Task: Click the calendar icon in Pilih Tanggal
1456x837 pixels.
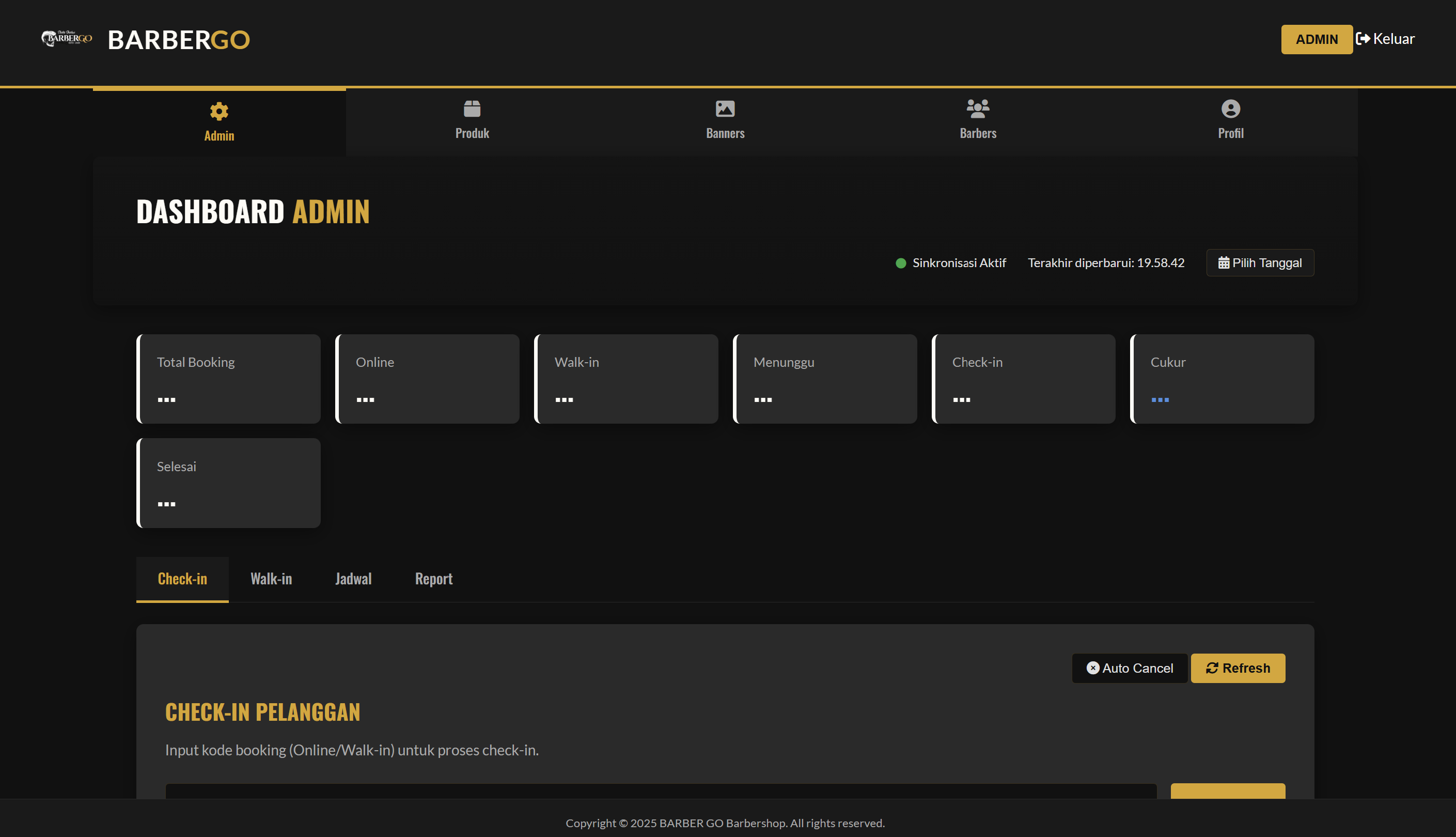Action: 1224,262
